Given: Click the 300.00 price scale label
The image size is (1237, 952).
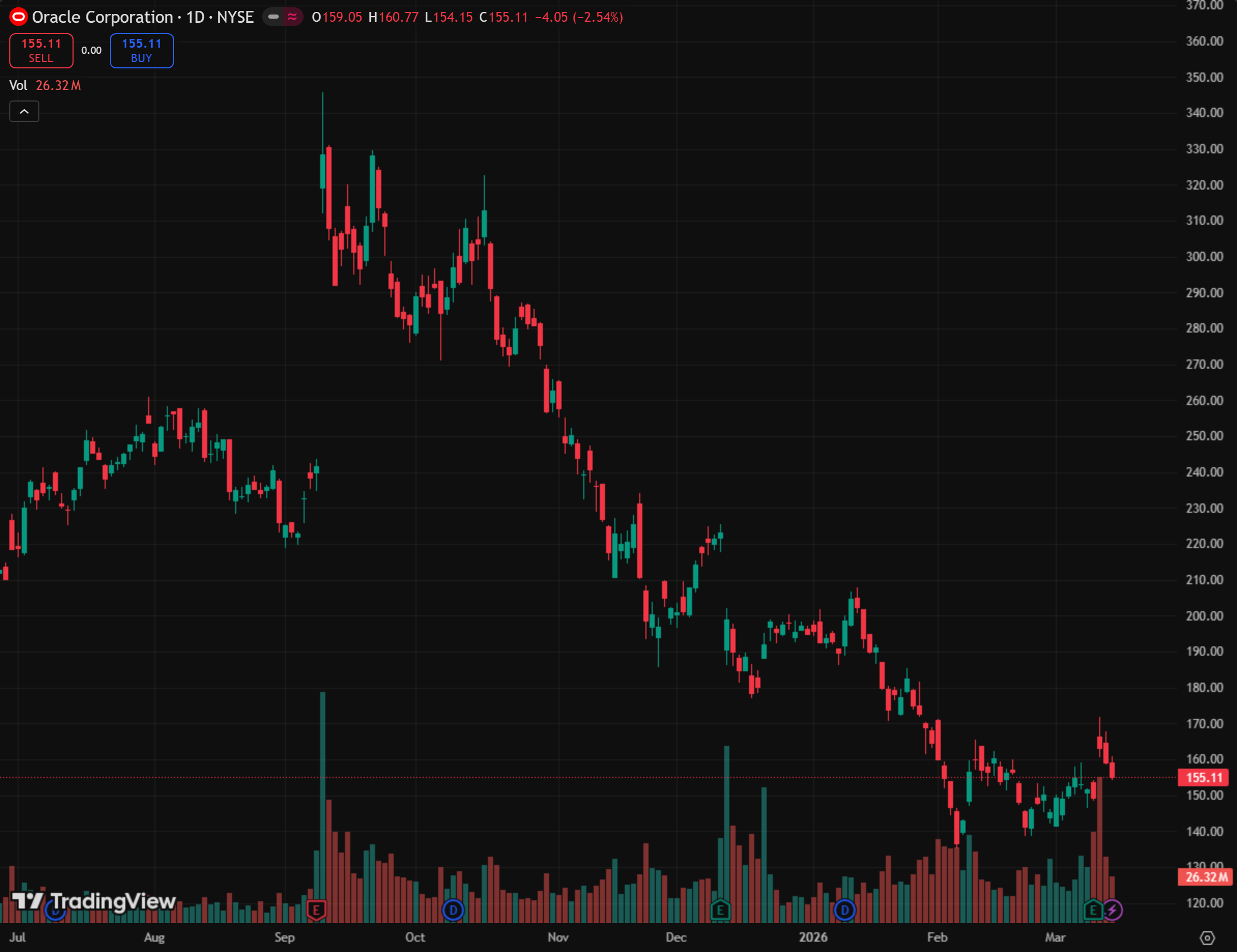Looking at the screenshot, I should pos(1205,256).
